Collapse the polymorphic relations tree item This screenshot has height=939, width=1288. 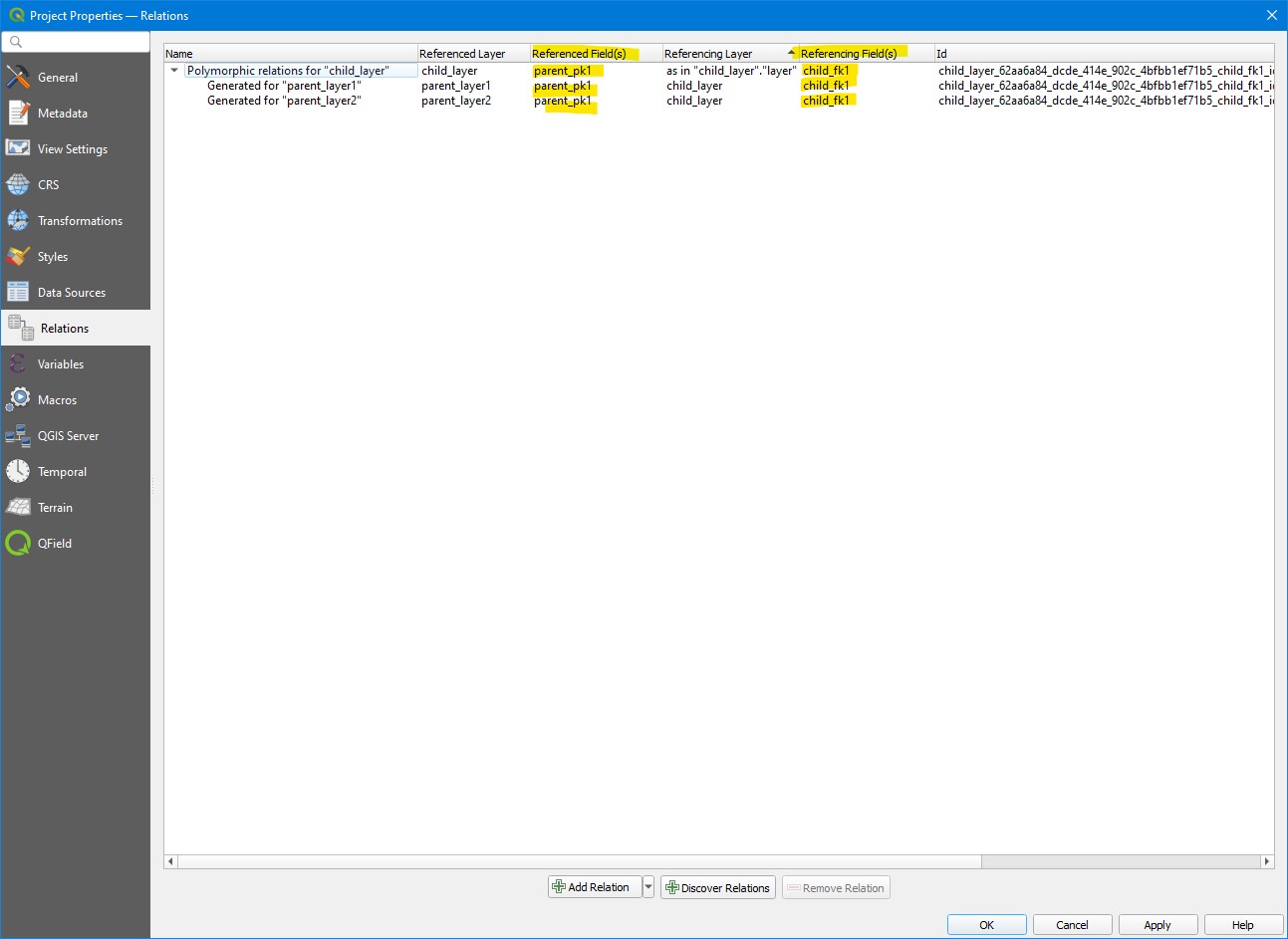tap(174, 71)
